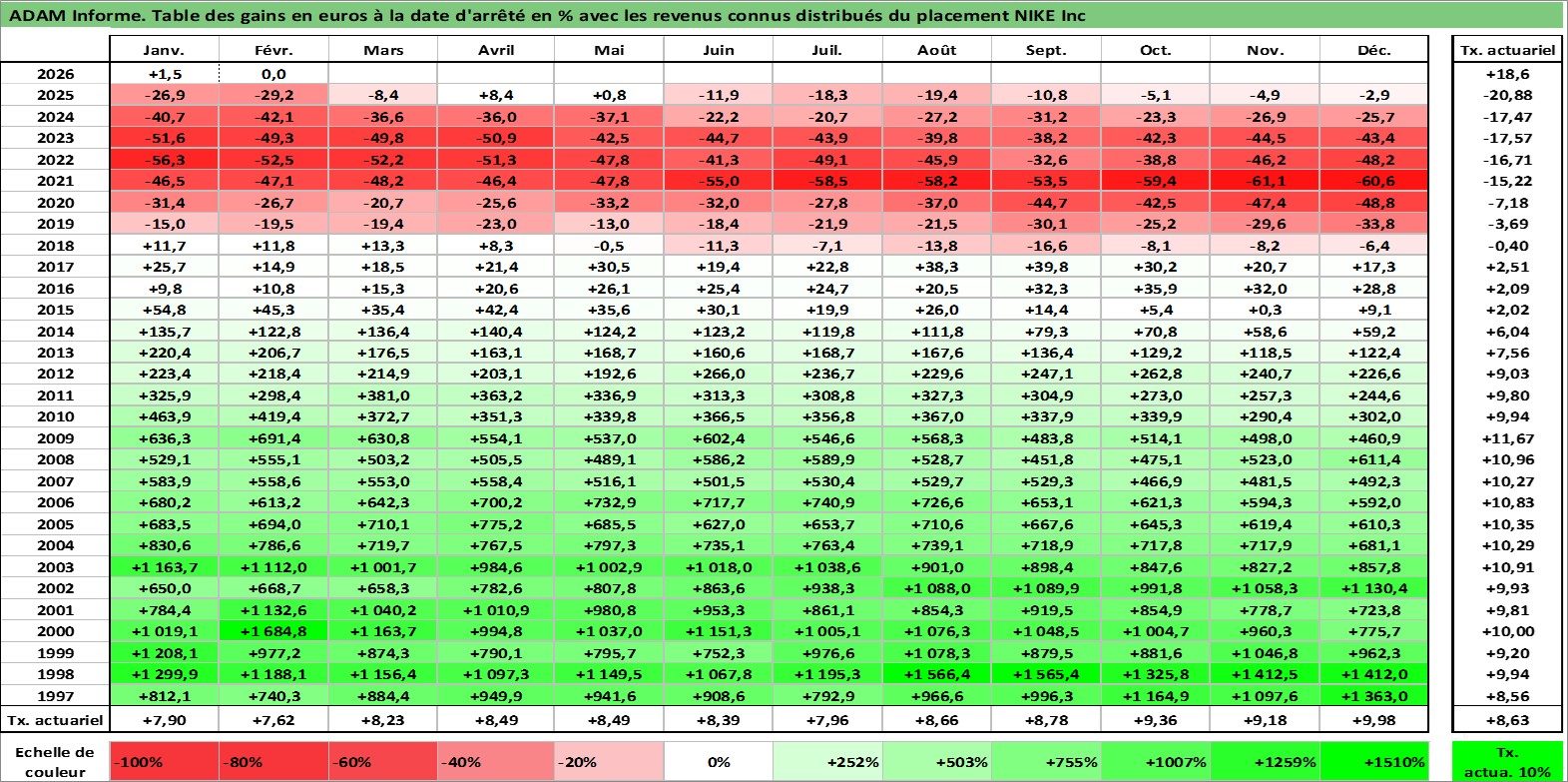Select the 2026 row label

(55, 74)
